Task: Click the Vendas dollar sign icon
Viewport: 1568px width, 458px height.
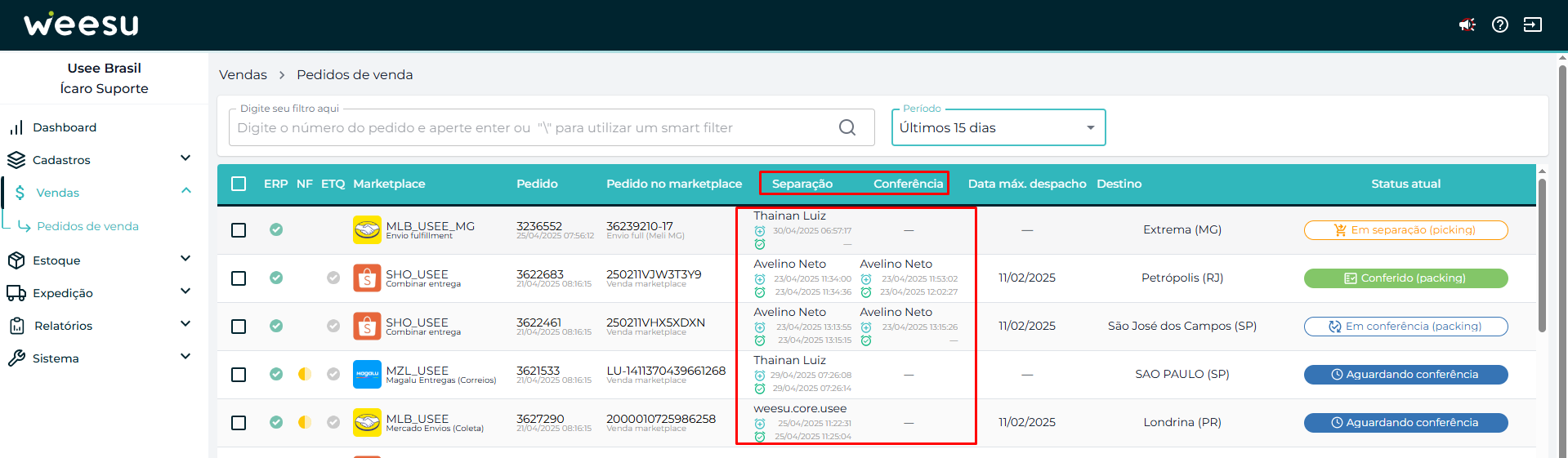Action: coord(20,193)
